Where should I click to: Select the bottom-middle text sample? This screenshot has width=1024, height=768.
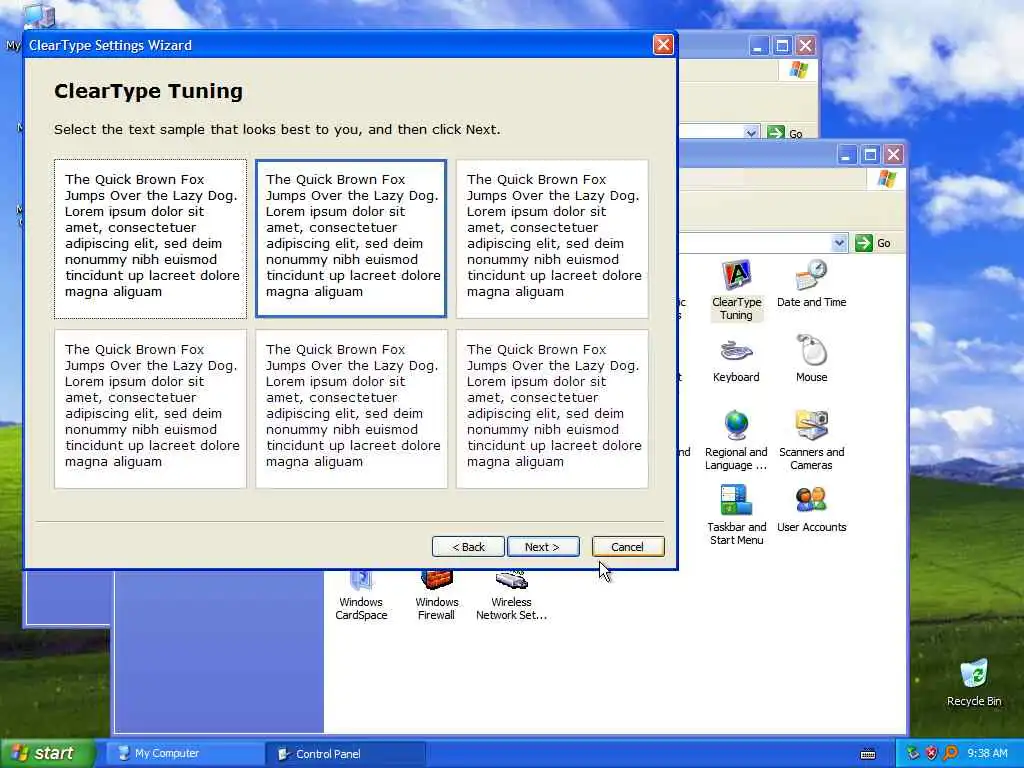(351, 409)
